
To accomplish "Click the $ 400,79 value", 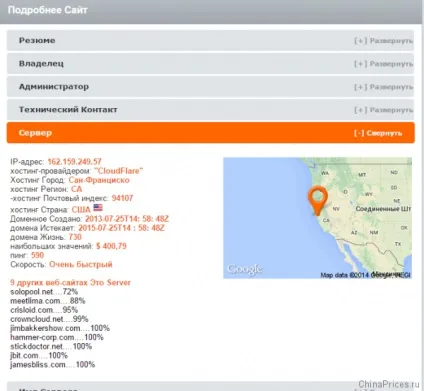I will 111,246.
